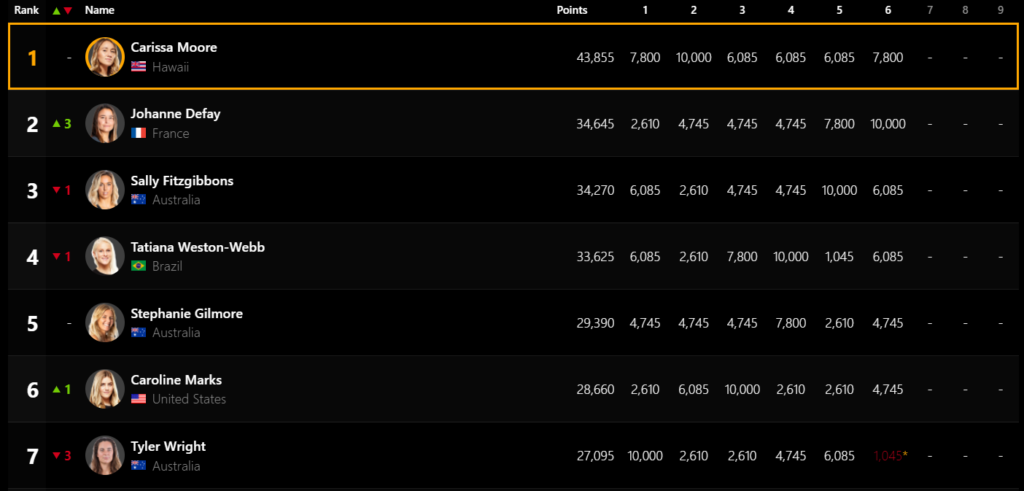The height and width of the screenshot is (491, 1024).
Task: Select Johanne Defay's profile picture
Action: coord(105,123)
